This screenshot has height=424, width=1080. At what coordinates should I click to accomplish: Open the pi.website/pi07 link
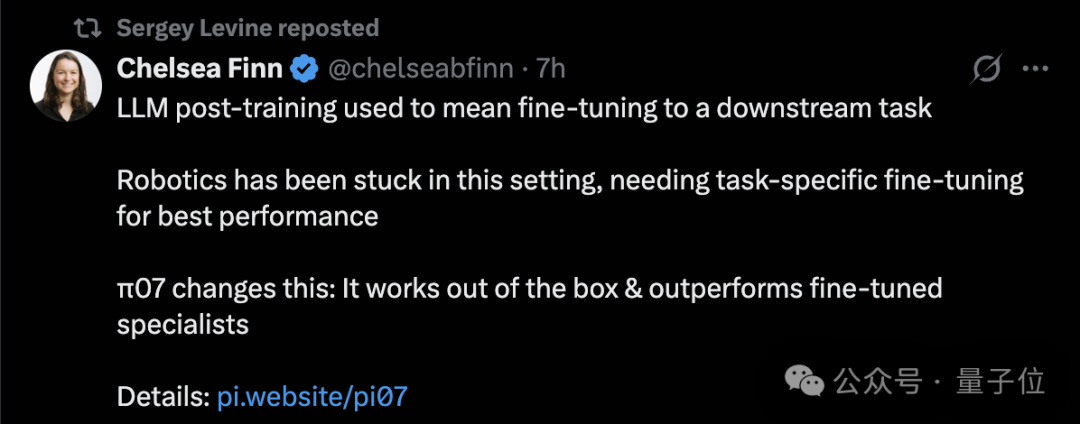(312, 397)
